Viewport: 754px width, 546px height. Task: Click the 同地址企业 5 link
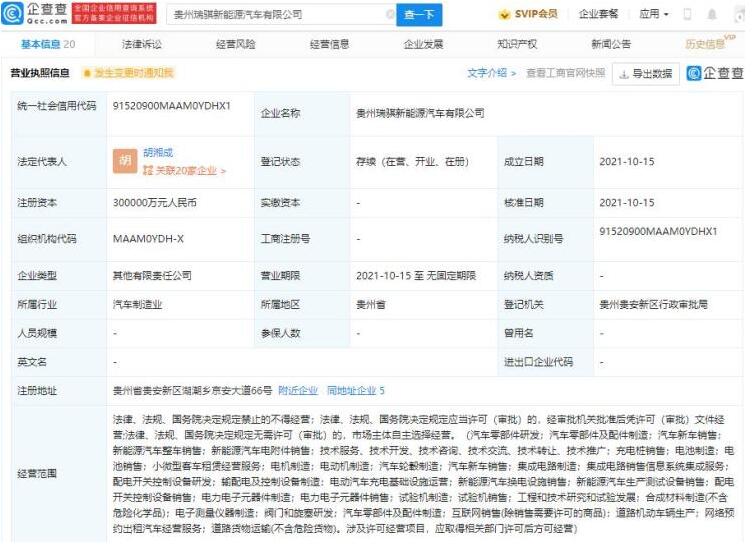356,391
